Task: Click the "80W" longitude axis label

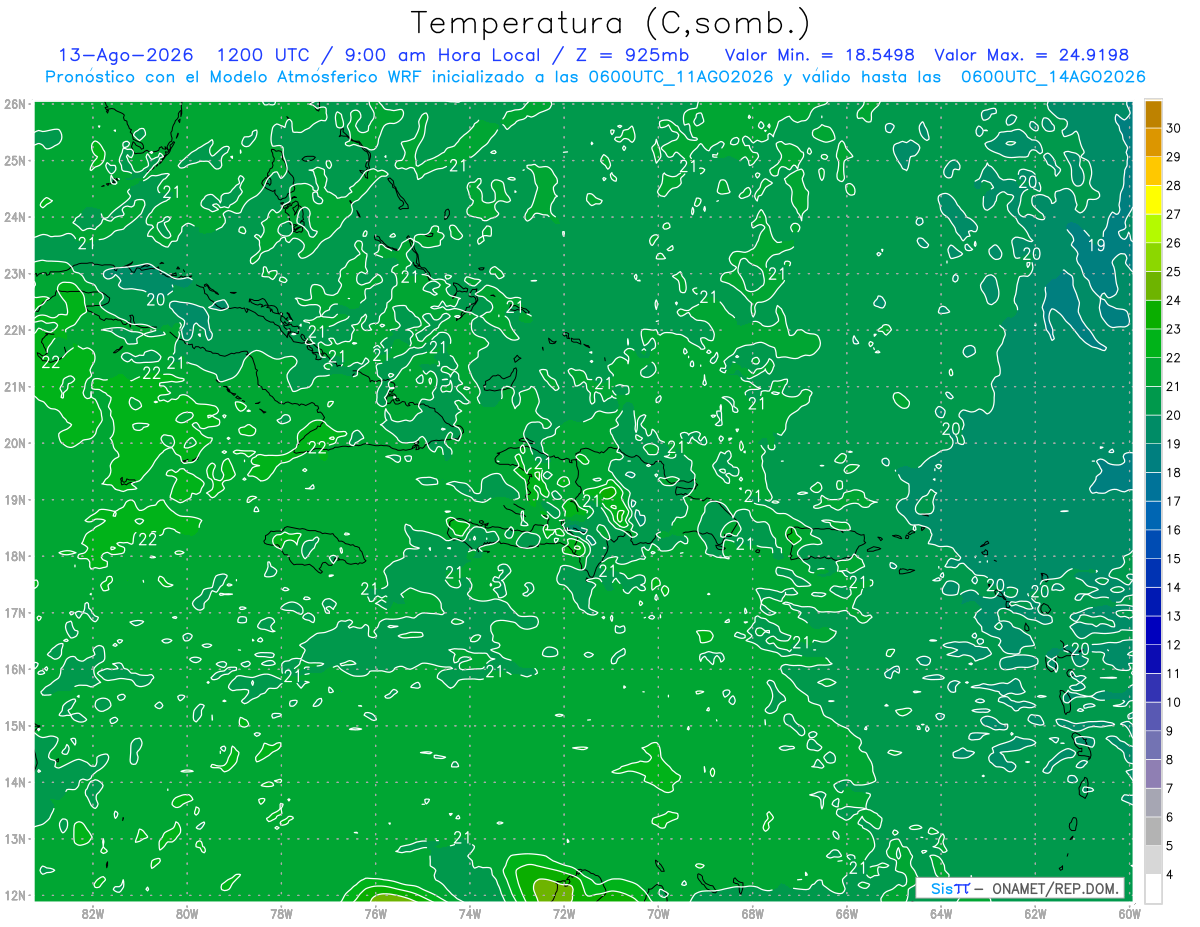Action: 187,913
